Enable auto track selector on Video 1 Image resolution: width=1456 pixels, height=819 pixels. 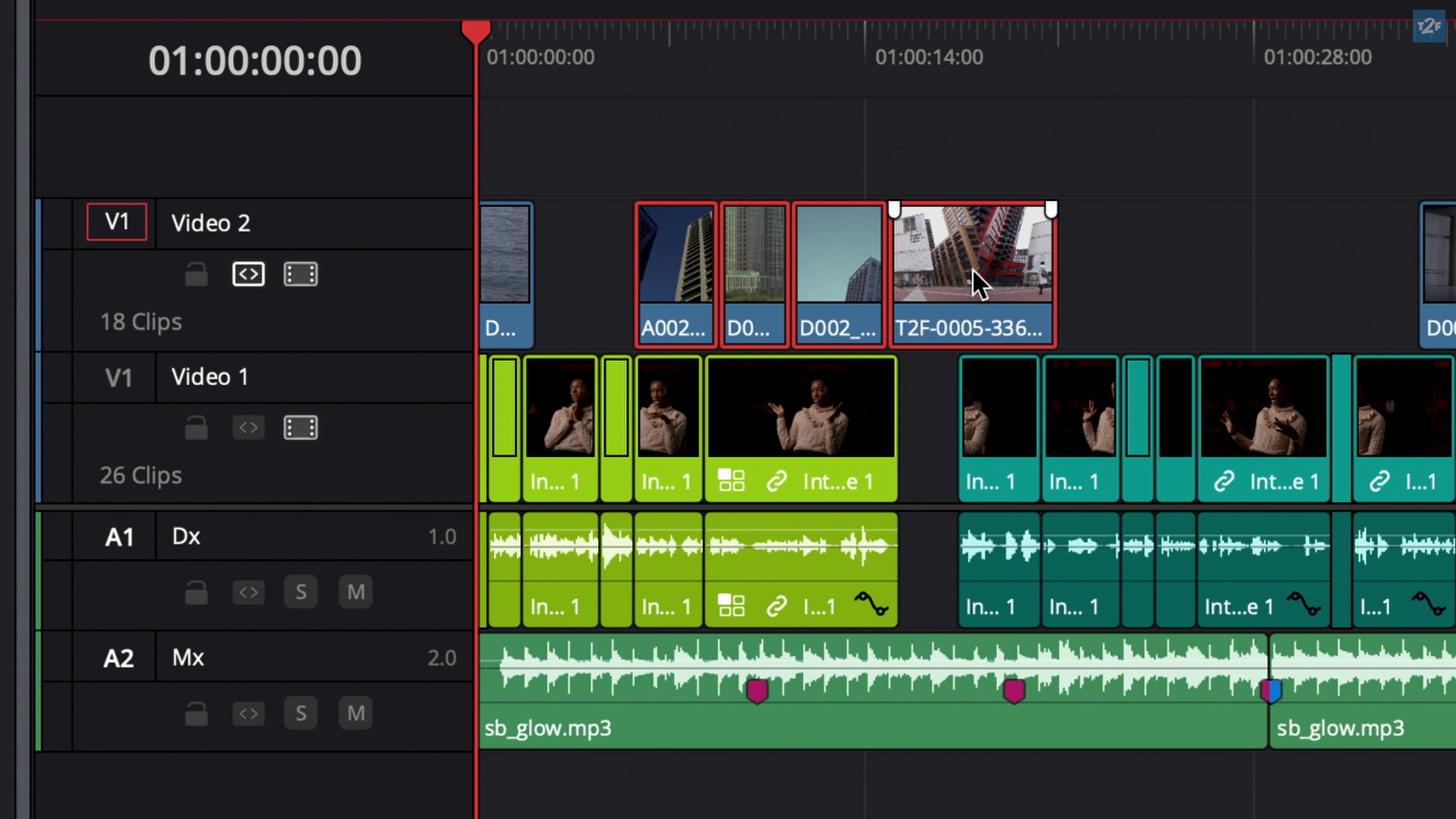pos(248,428)
